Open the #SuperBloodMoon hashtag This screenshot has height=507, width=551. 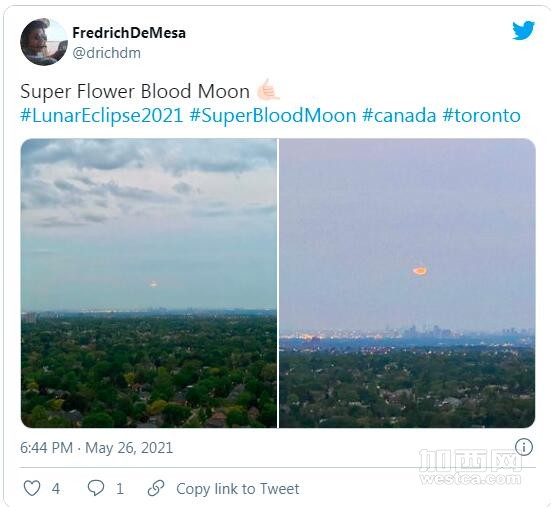(273, 116)
